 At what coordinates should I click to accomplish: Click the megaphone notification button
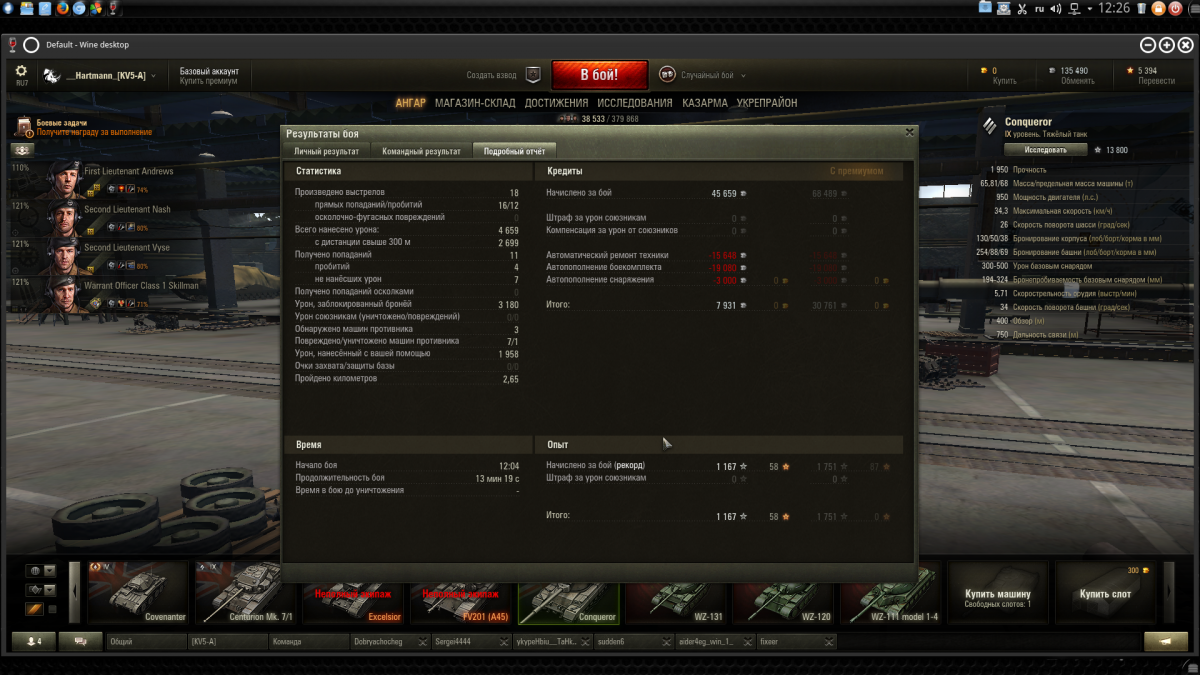[1165, 641]
